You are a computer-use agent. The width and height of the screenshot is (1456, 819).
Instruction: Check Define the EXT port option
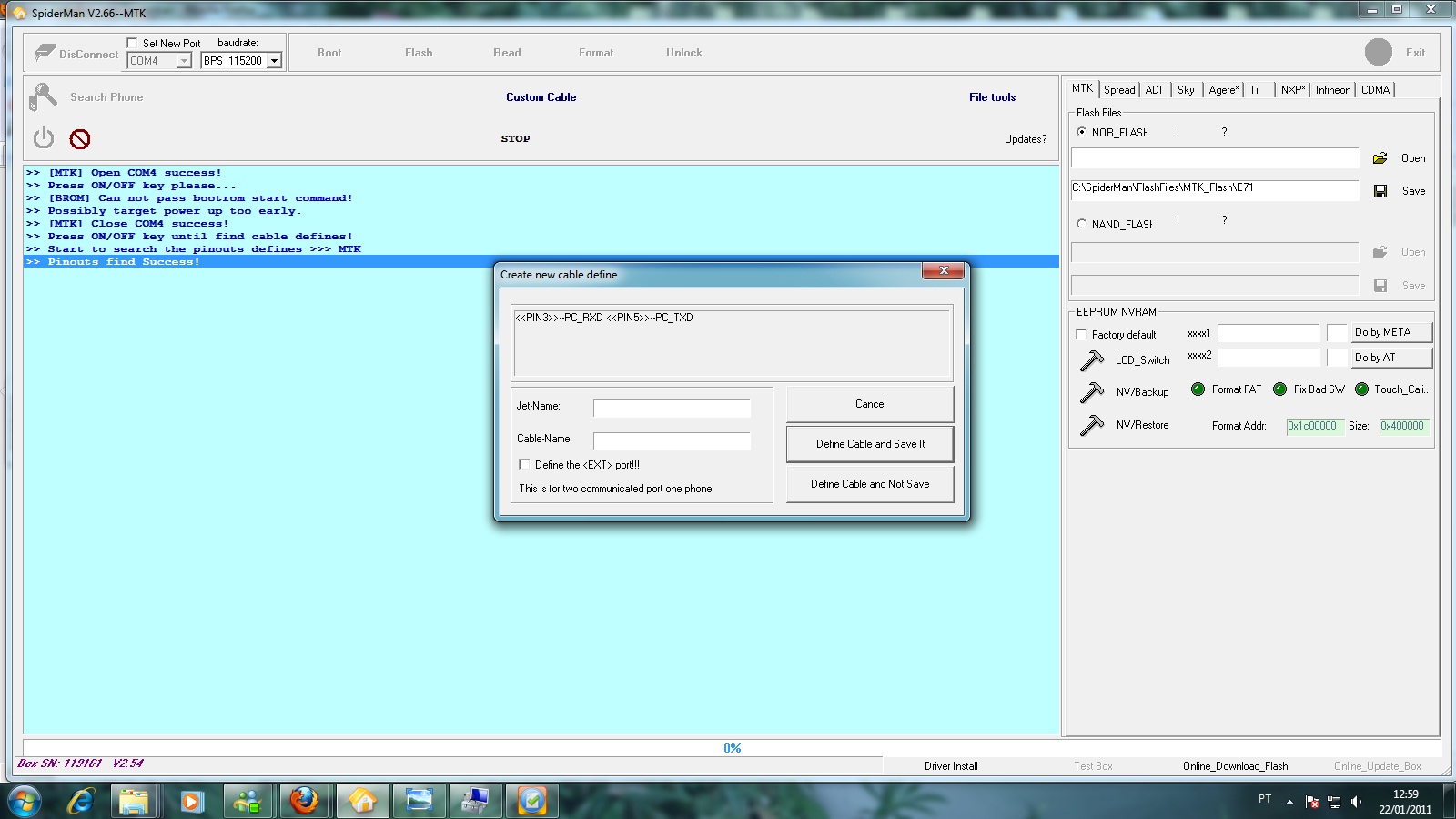tap(524, 465)
